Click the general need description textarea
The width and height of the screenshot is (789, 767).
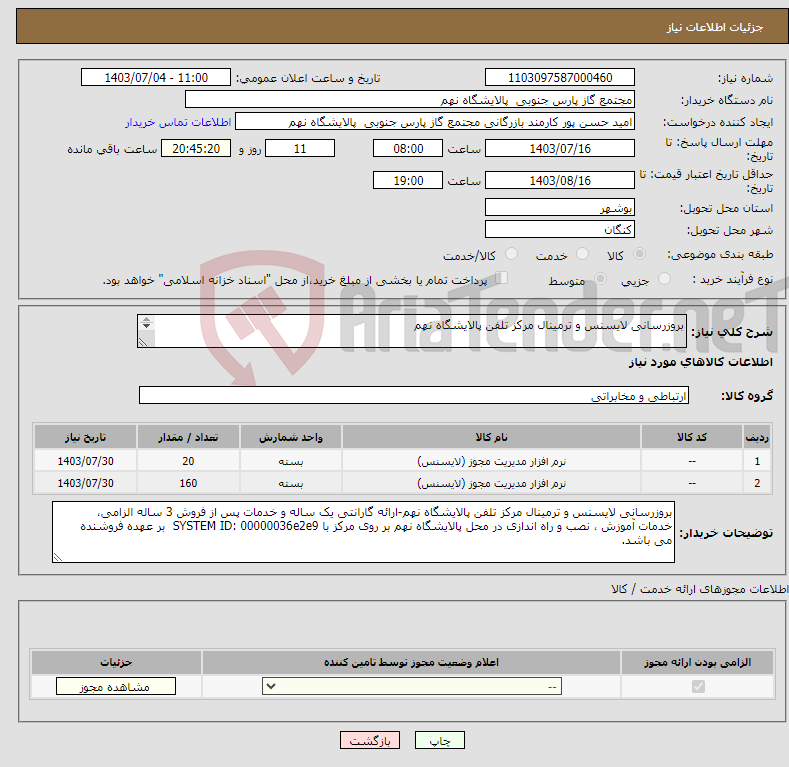coord(412,331)
